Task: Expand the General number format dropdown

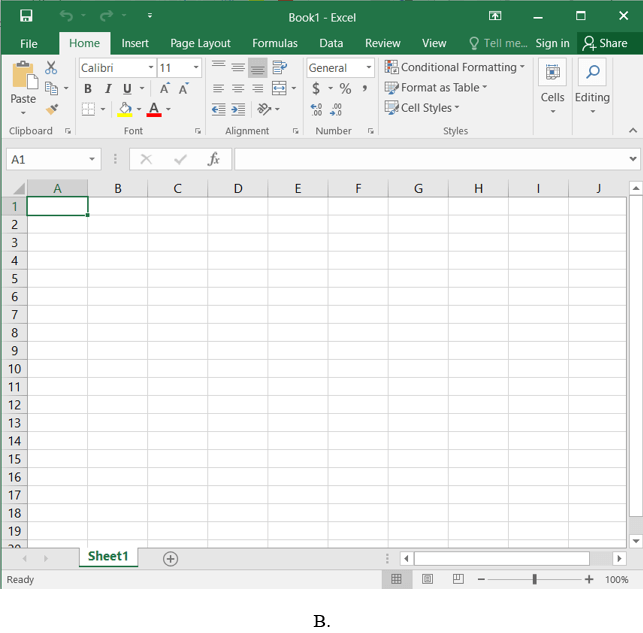Action: (368, 68)
